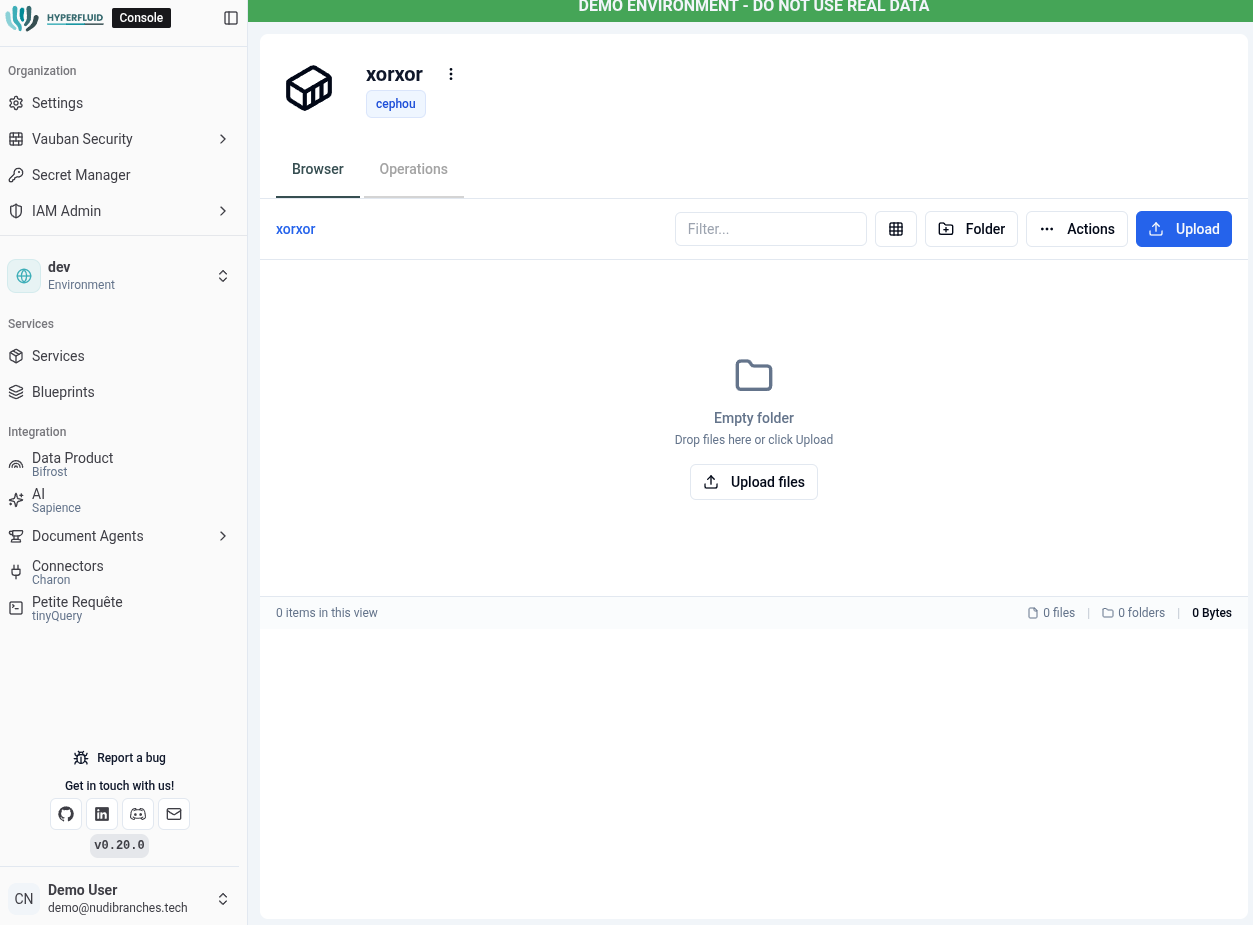1253x925 pixels.
Task: Click the Blueprints layers icon
Action: [15, 392]
